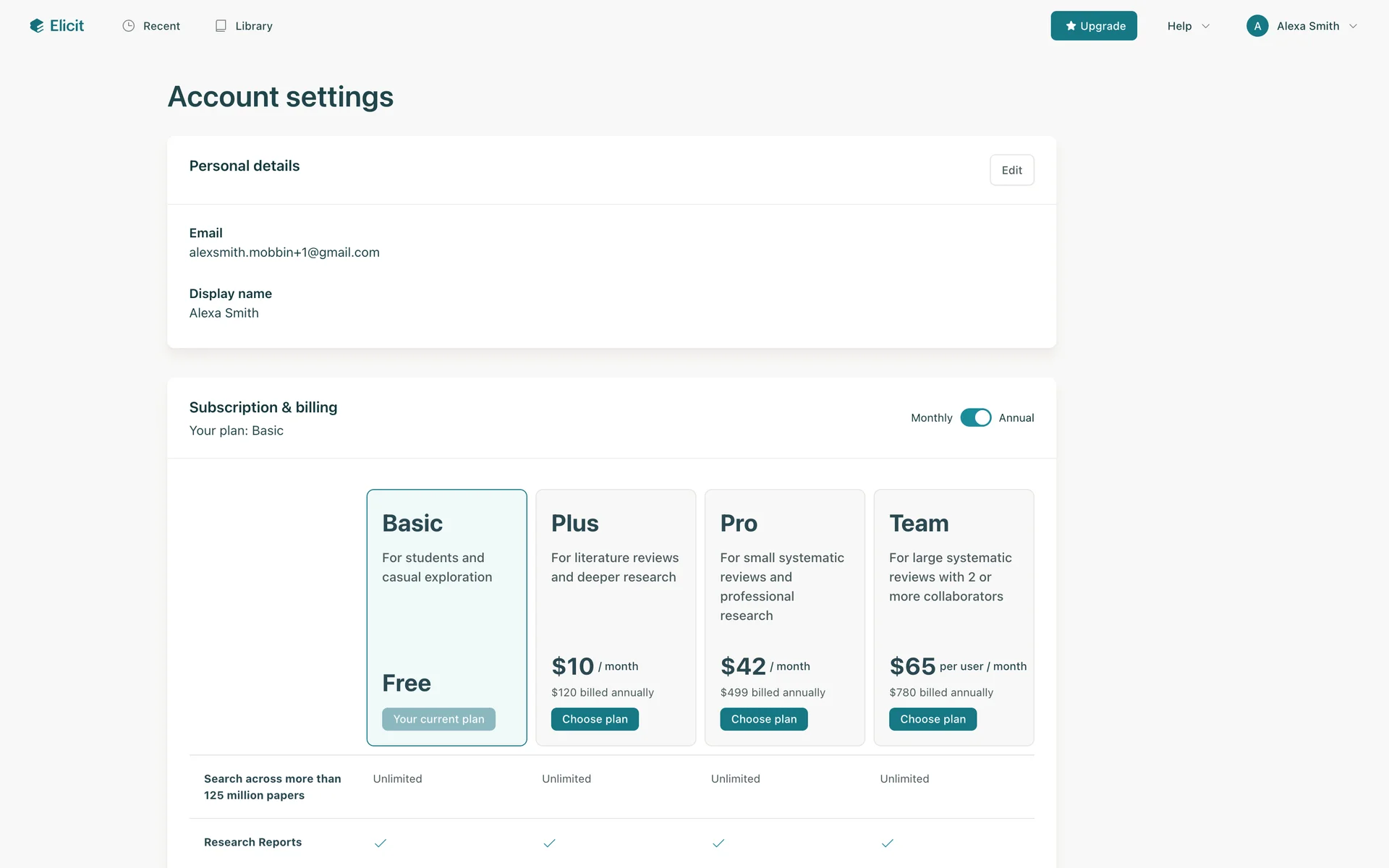
Task: Choose the Pro plan
Action: click(763, 719)
